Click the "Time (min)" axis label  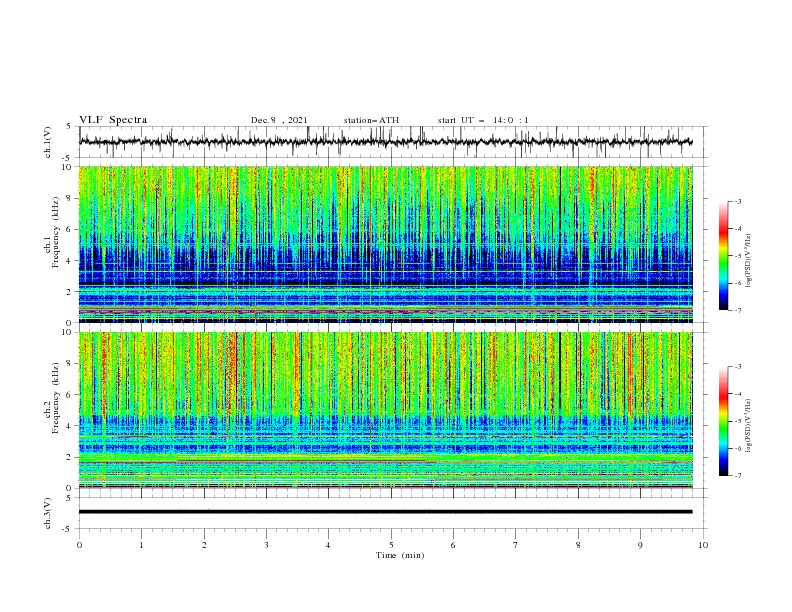[400, 555]
